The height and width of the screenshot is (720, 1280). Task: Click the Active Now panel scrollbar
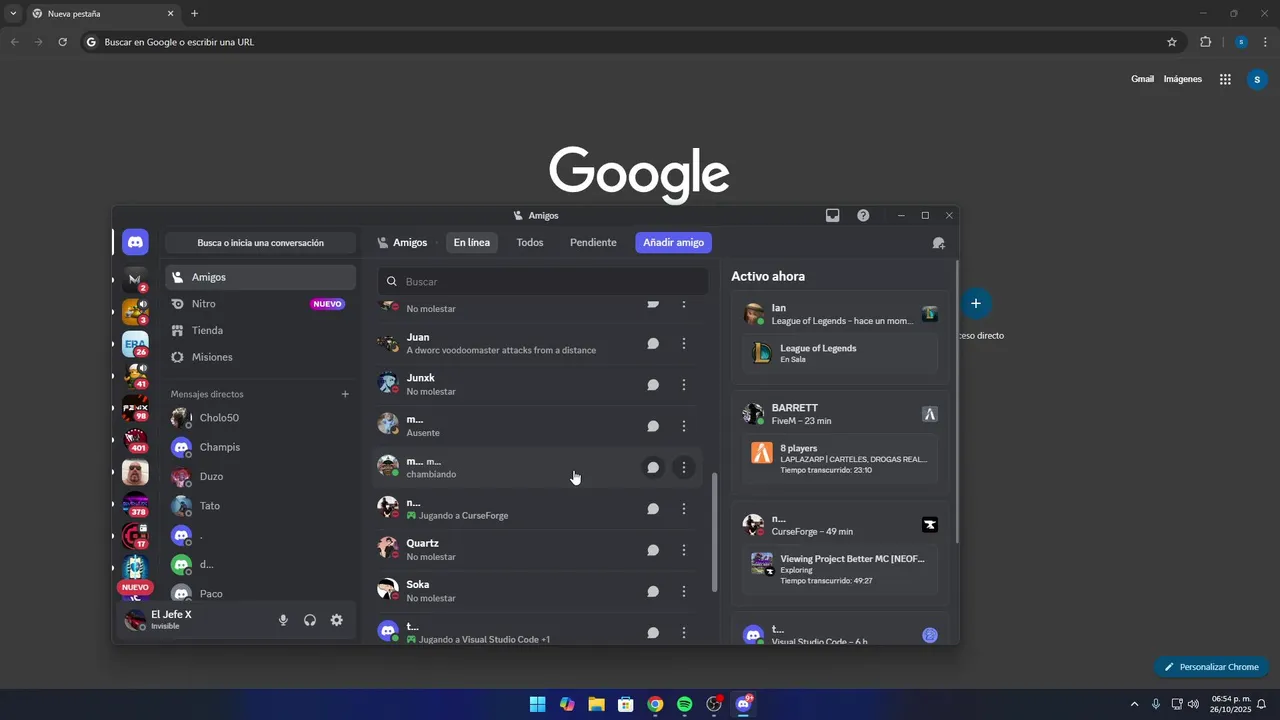click(x=956, y=402)
